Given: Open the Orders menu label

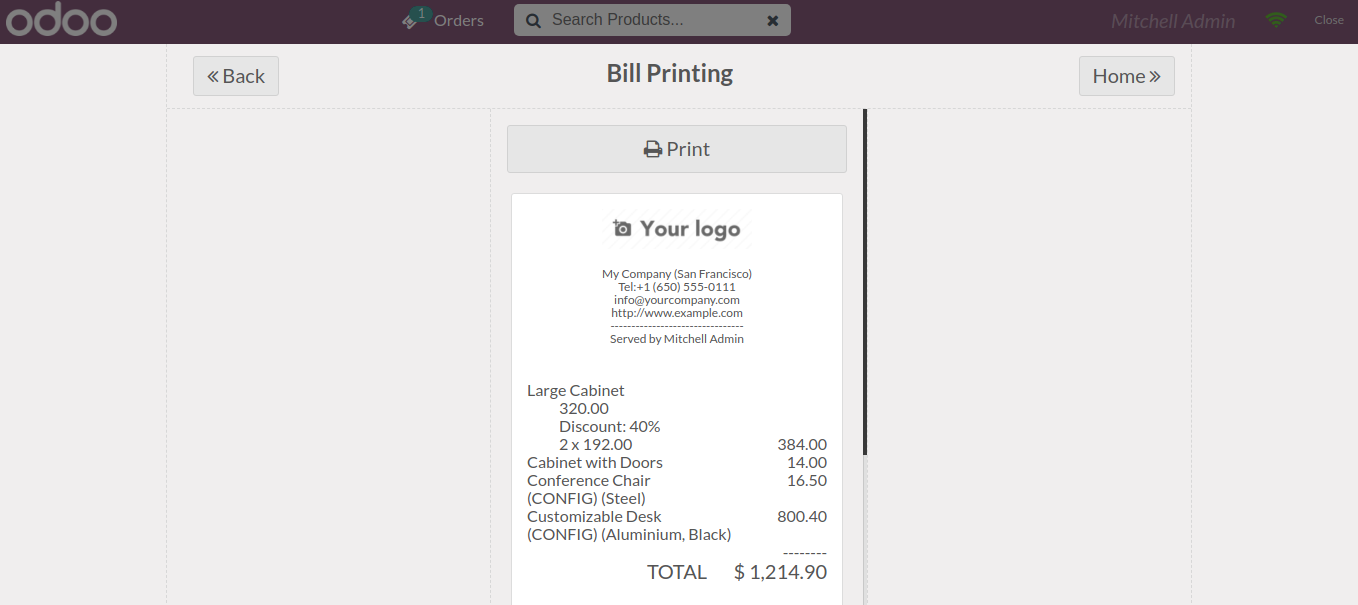Looking at the screenshot, I should coord(459,20).
